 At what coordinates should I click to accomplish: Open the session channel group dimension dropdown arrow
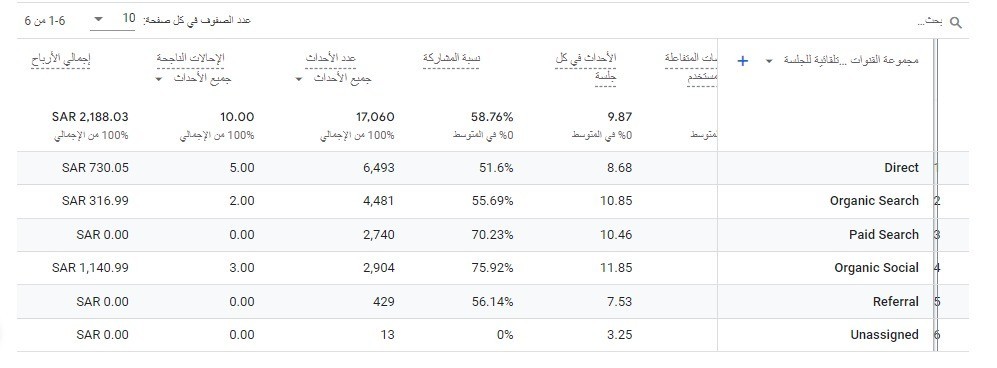point(769,61)
